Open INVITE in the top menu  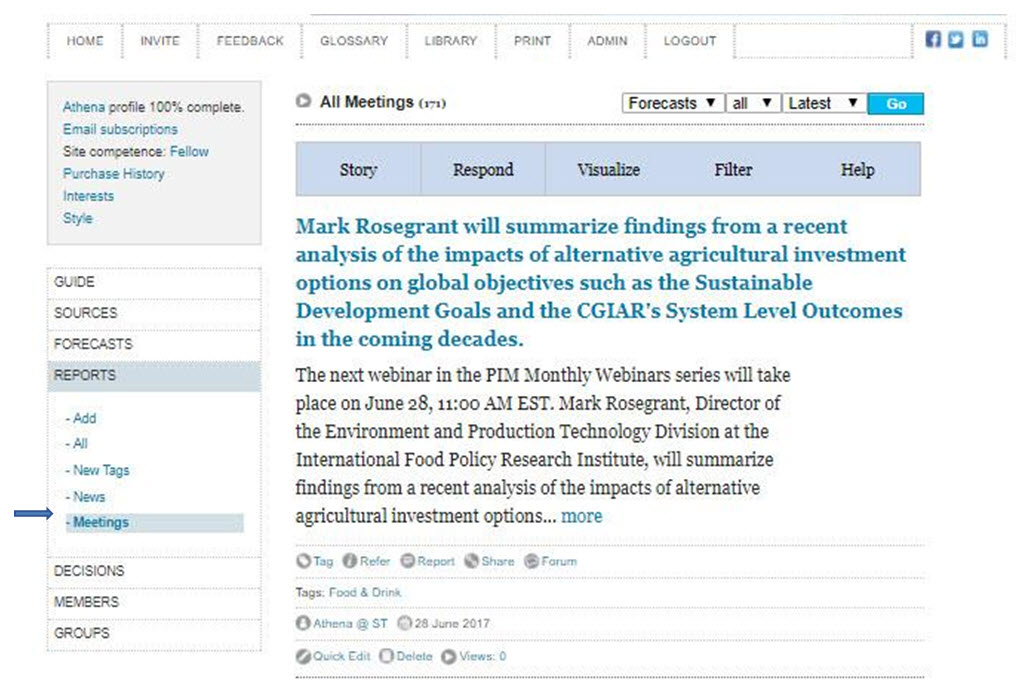tap(160, 41)
